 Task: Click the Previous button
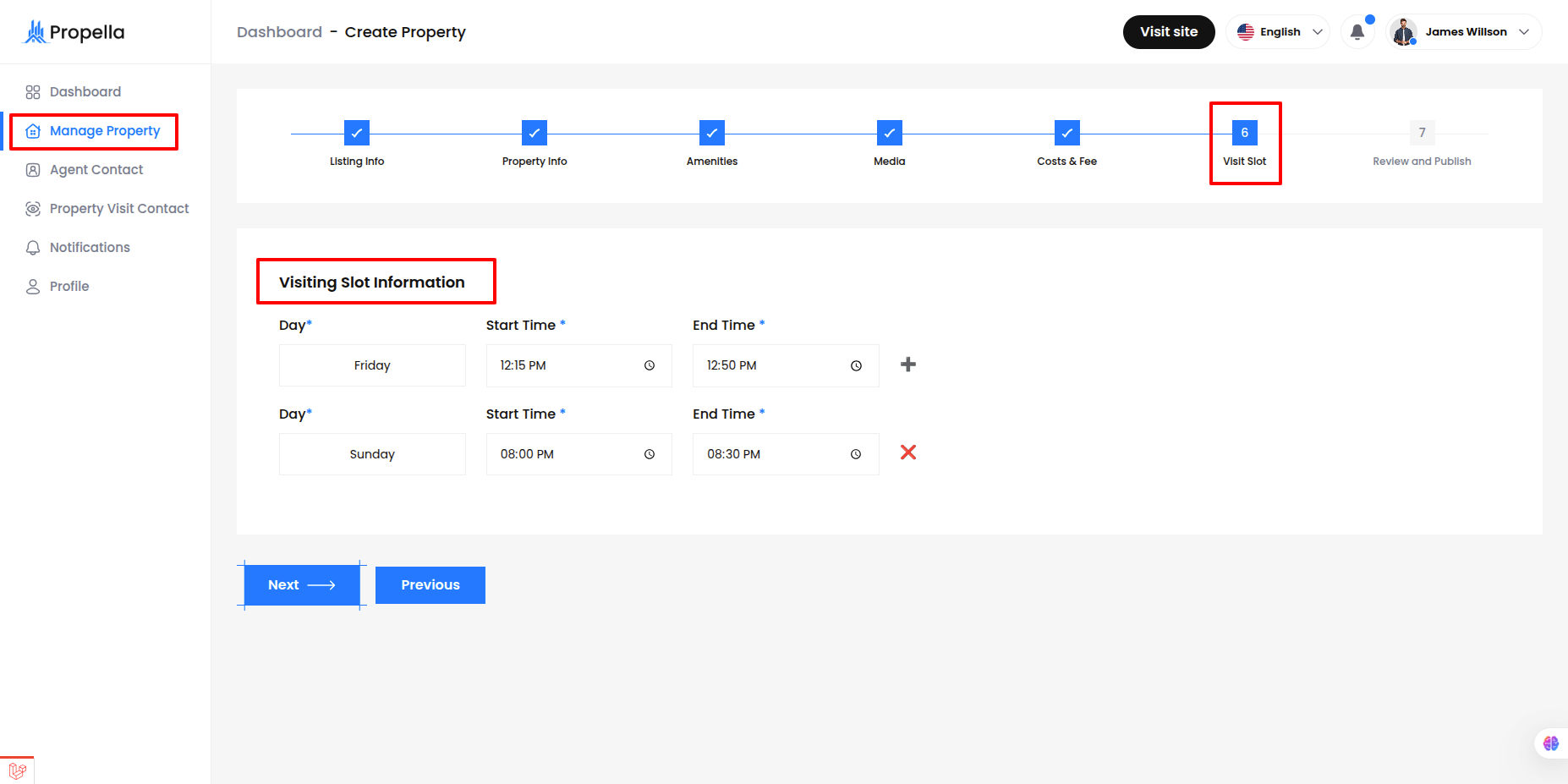pyautogui.click(x=430, y=585)
